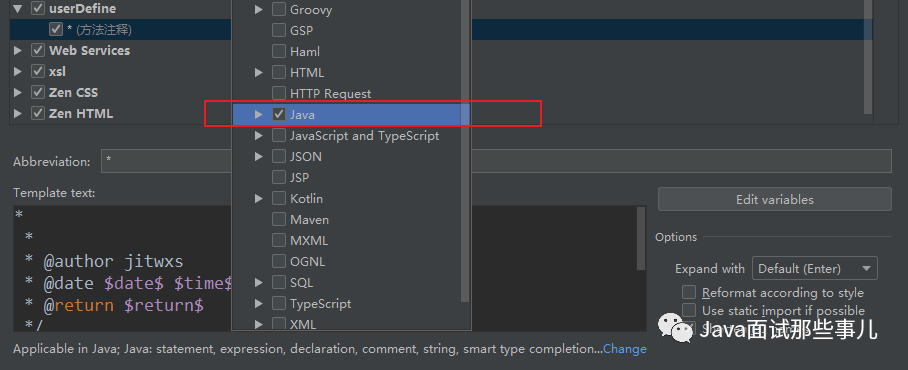Uncheck the Java context checkbox

[279, 115]
